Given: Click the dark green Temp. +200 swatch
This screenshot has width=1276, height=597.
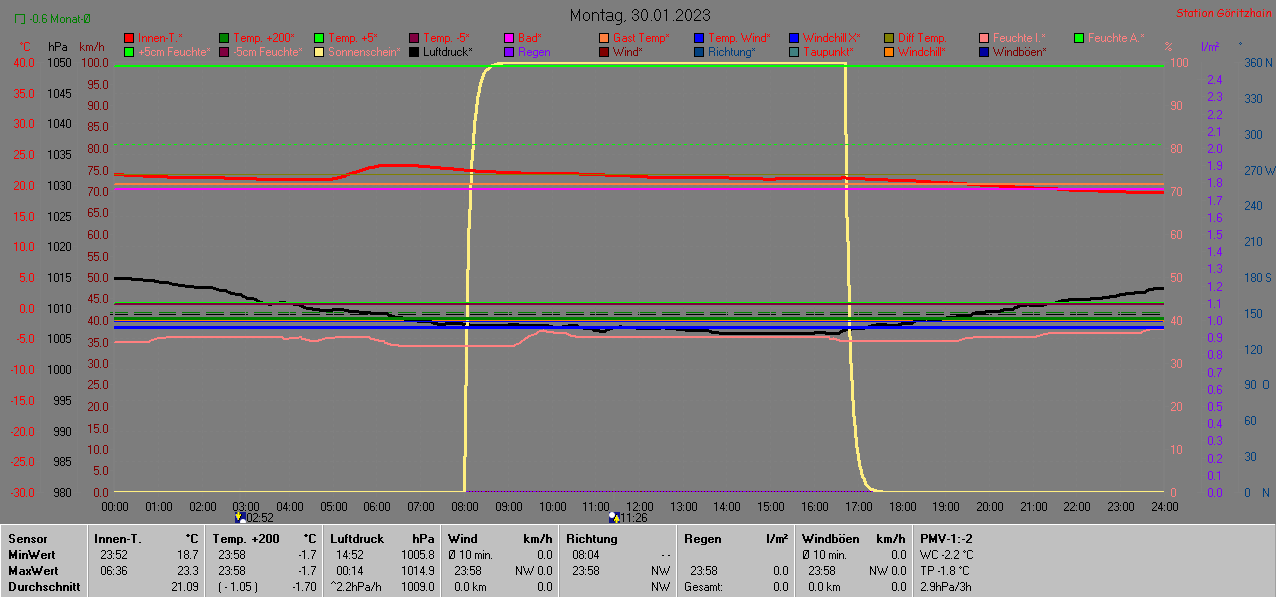Looking at the screenshot, I should click(224, 38).
